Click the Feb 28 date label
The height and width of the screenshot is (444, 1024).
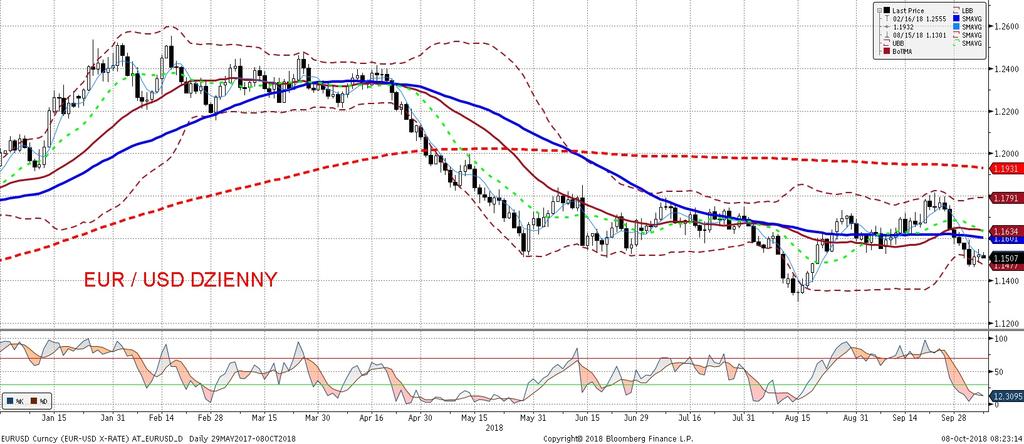click(x=210, y=417)
